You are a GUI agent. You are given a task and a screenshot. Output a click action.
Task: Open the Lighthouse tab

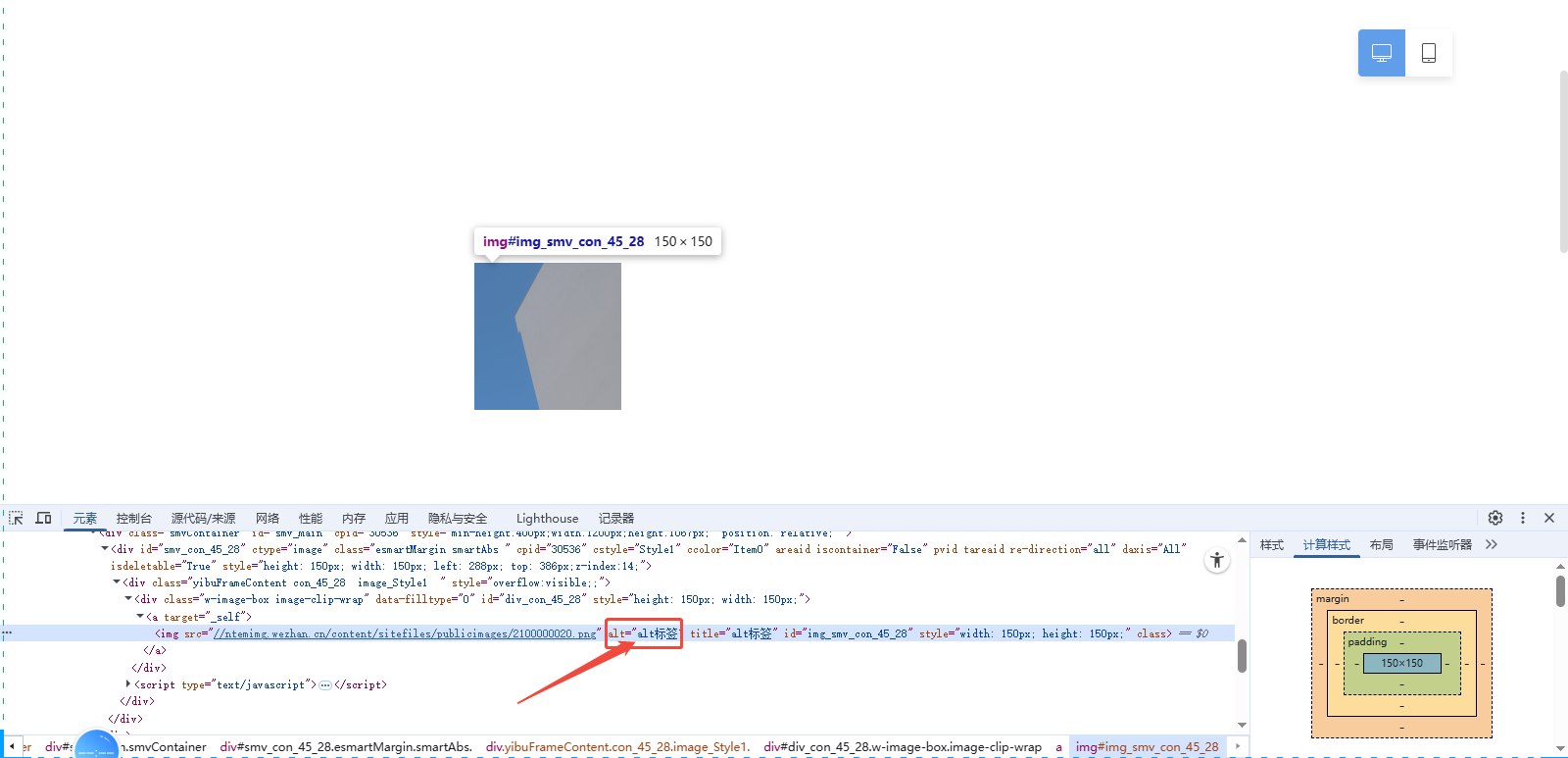pos(547,519)
